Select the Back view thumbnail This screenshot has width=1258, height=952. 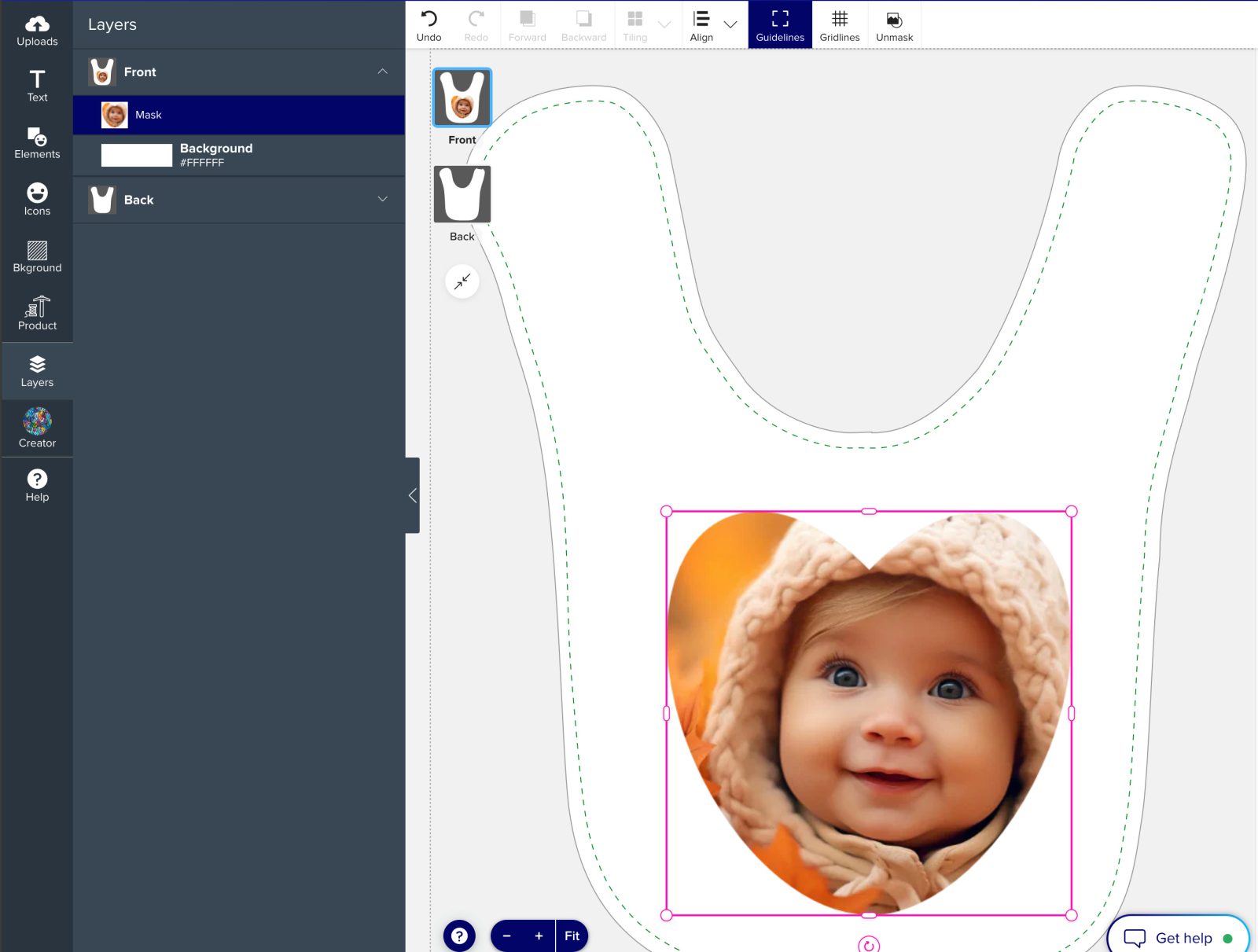(462, 195)
